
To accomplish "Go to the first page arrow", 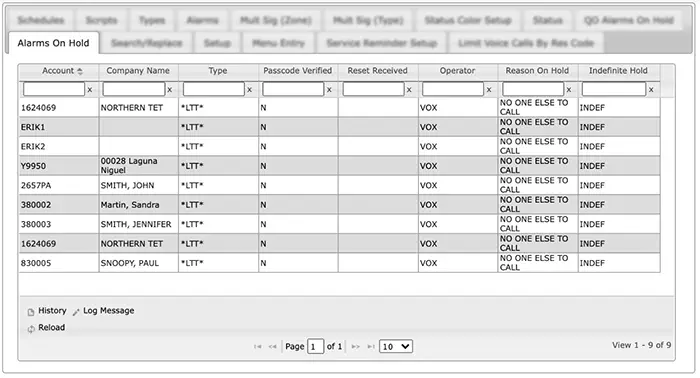I will 258,347.
